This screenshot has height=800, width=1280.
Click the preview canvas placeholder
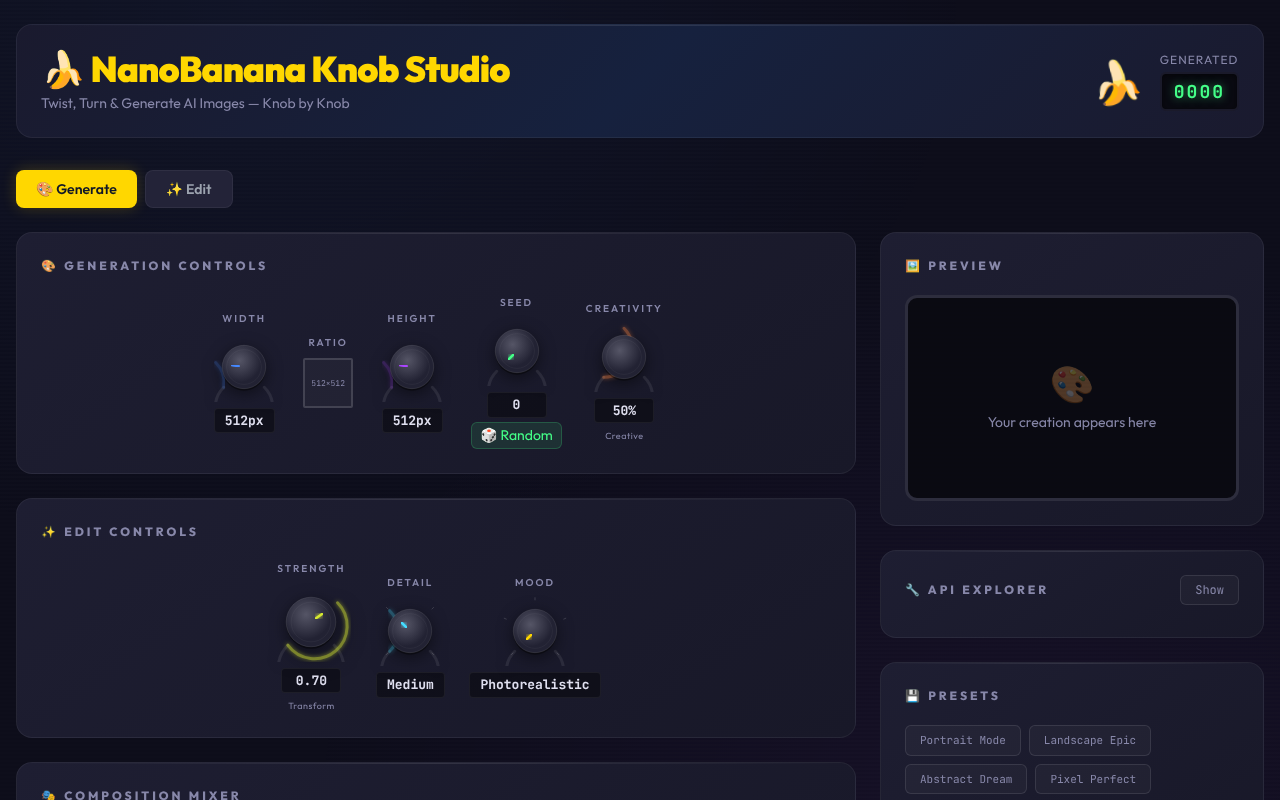pos(1072,398)
